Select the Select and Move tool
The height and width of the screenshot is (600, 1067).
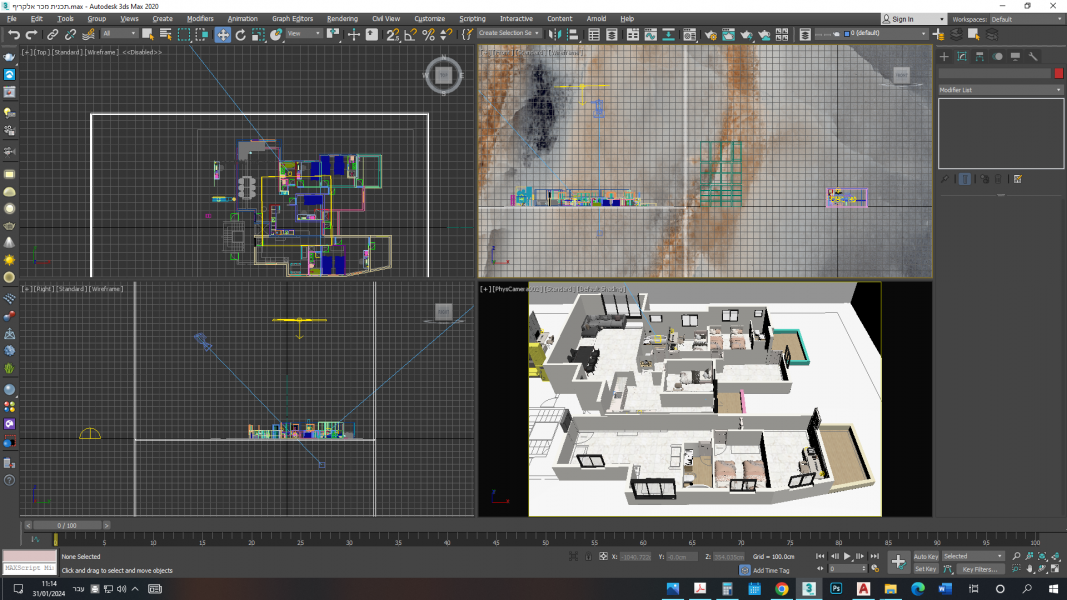pyautogui.click(x=223, y=34)
